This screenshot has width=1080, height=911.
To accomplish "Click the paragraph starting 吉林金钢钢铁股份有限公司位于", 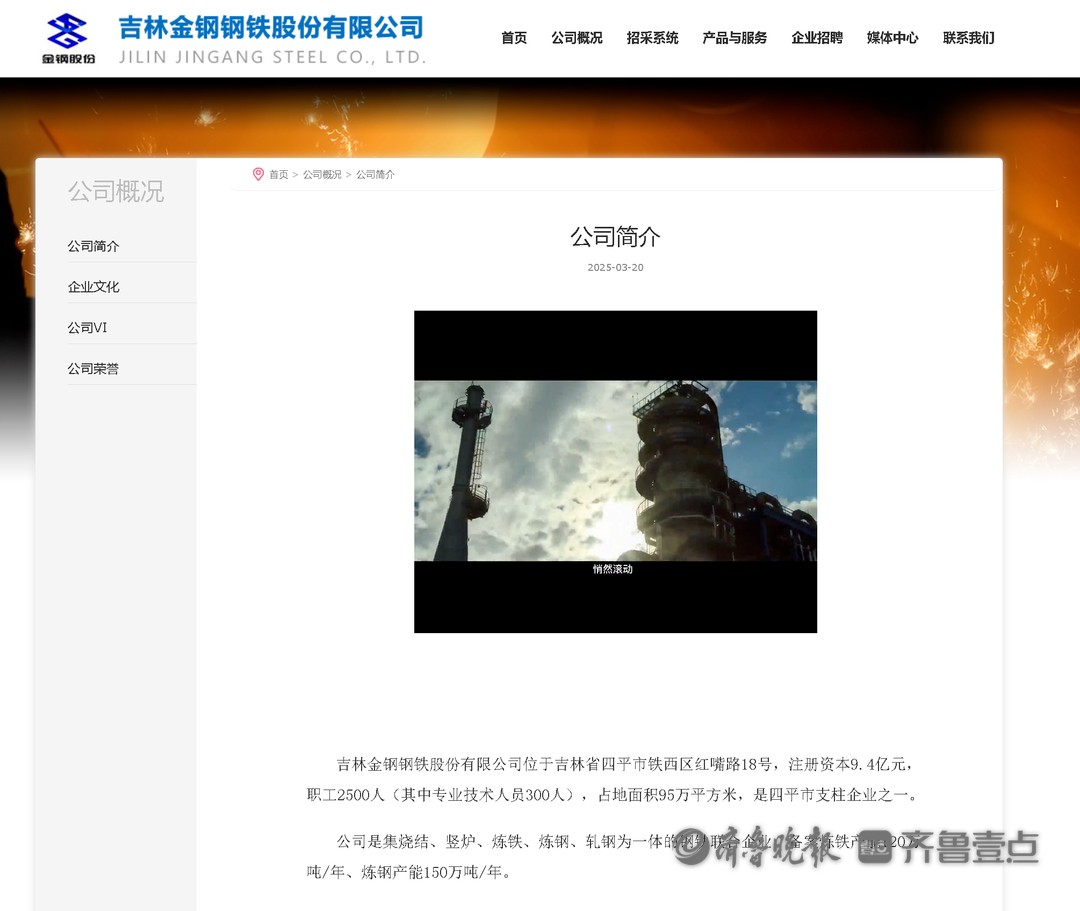I will coord(613,779).
